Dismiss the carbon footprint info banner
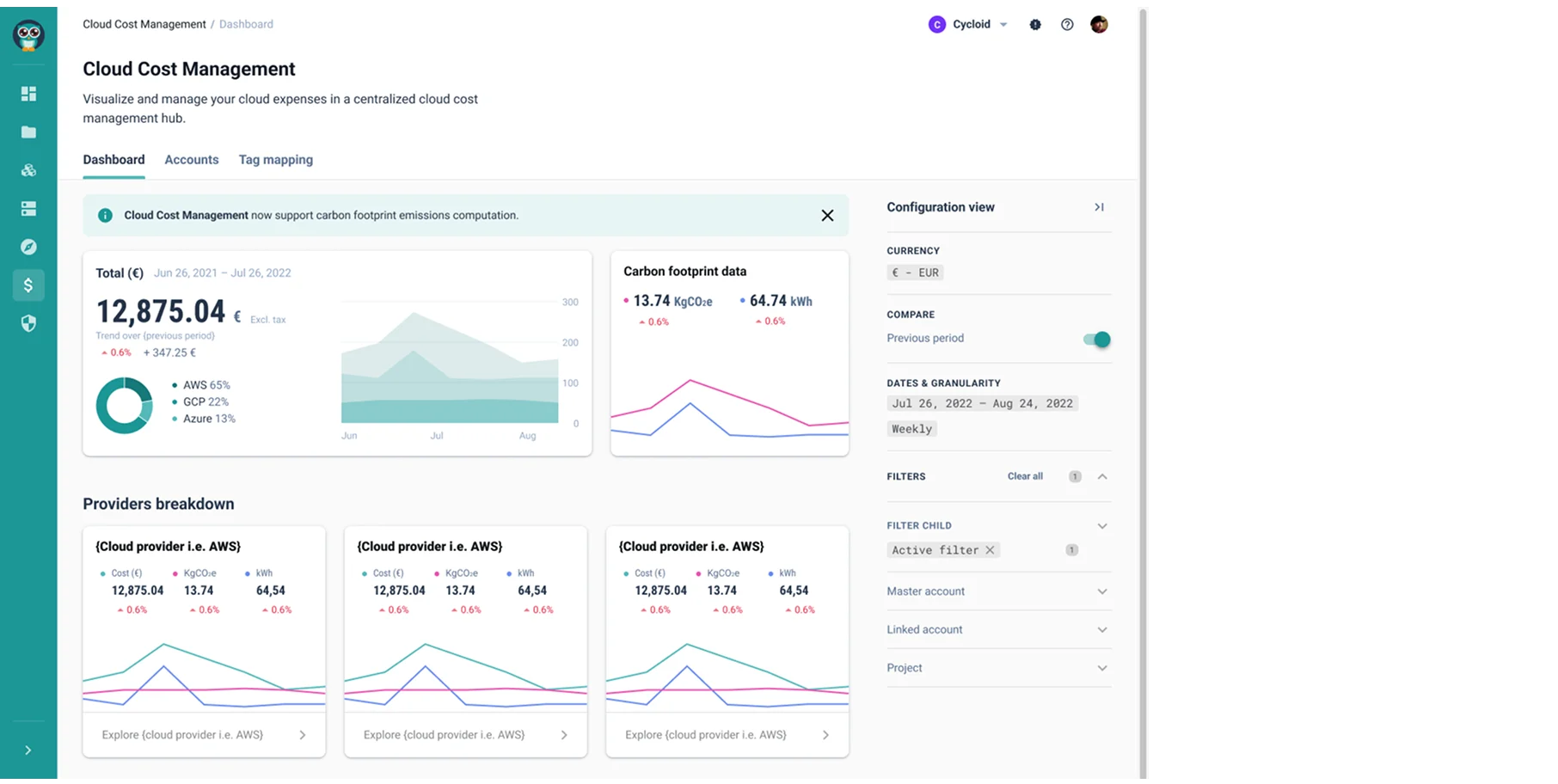 [x=827, y=216]
